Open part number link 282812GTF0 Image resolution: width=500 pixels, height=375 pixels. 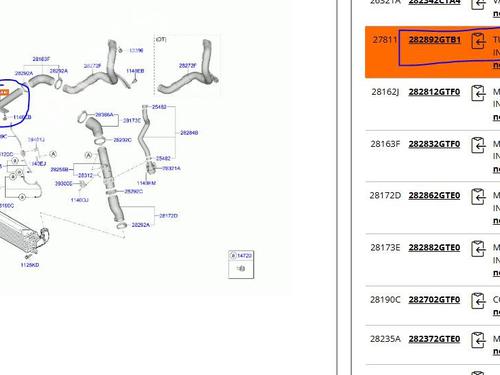click(434, 92)
